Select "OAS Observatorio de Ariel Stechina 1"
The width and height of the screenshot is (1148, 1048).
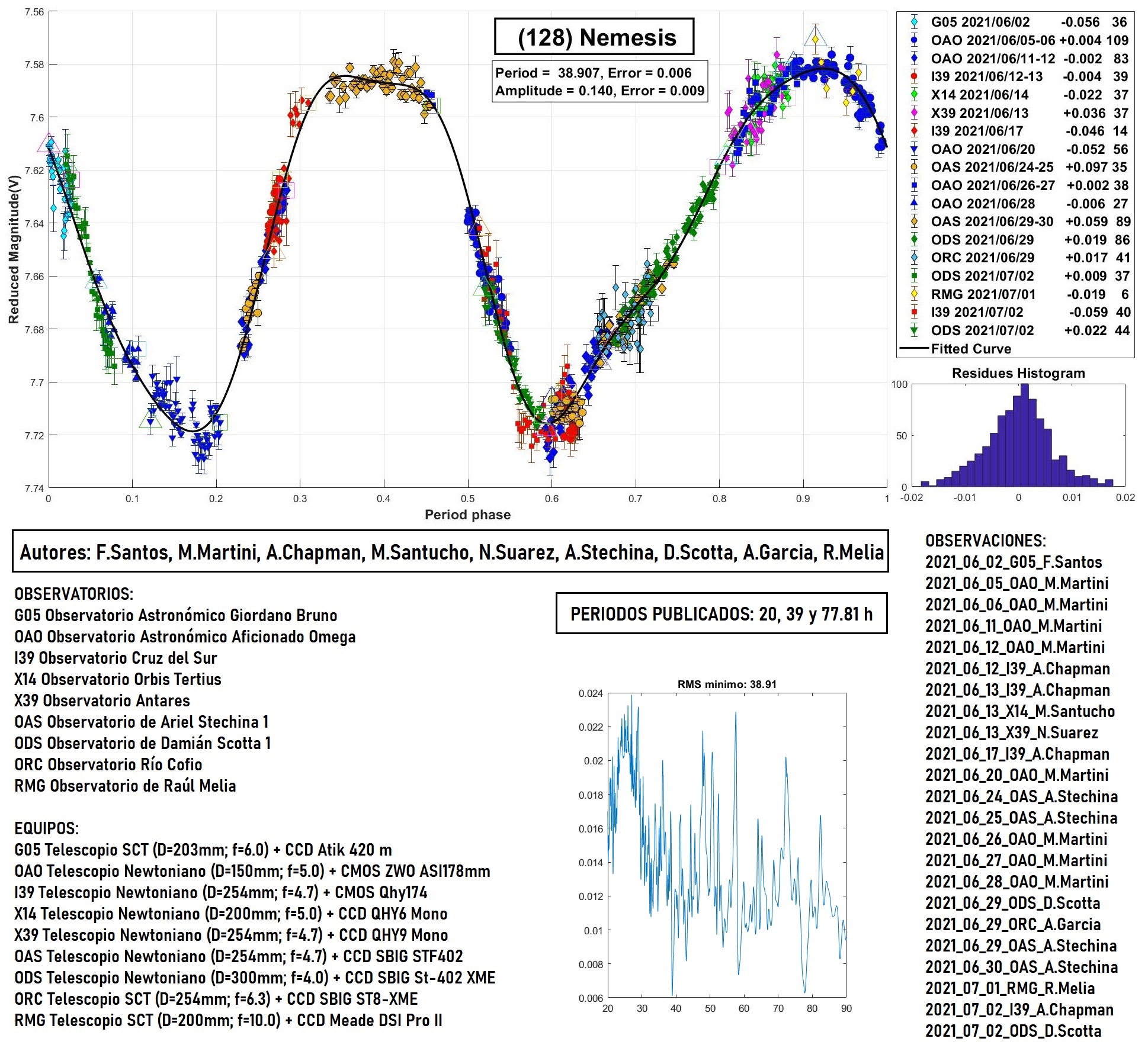pyautogui.click(x=142, y=722)
